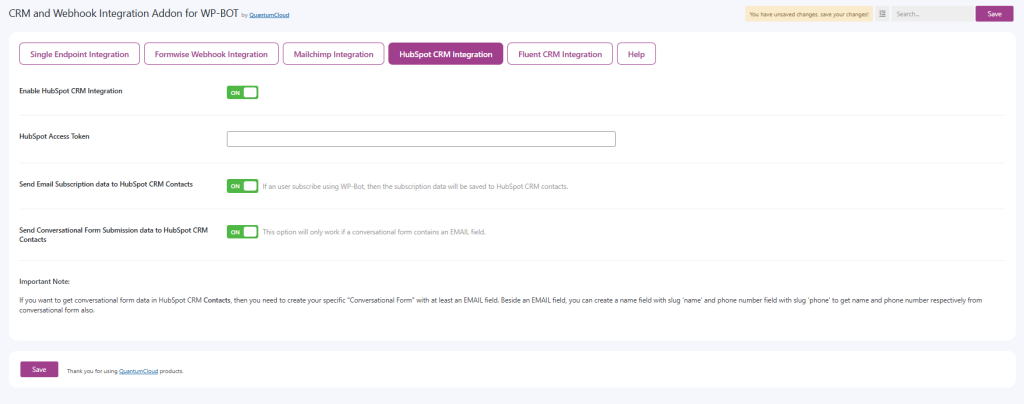
Task: Click the HubSpot Access Token label
Action: tap(54, 136)
